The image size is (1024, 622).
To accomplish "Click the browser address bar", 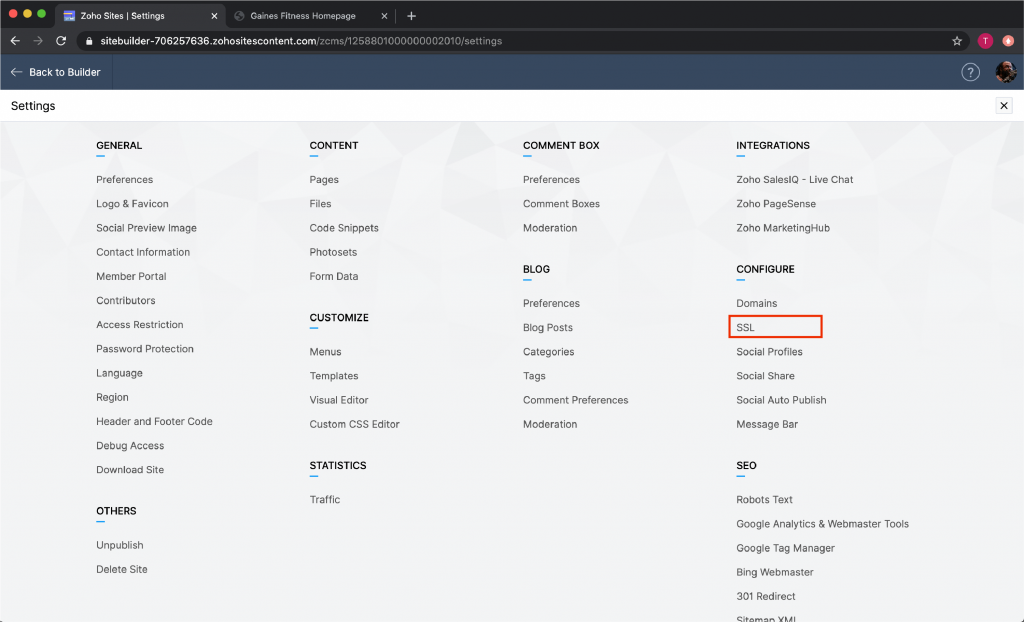I will [x=500, y=41].
